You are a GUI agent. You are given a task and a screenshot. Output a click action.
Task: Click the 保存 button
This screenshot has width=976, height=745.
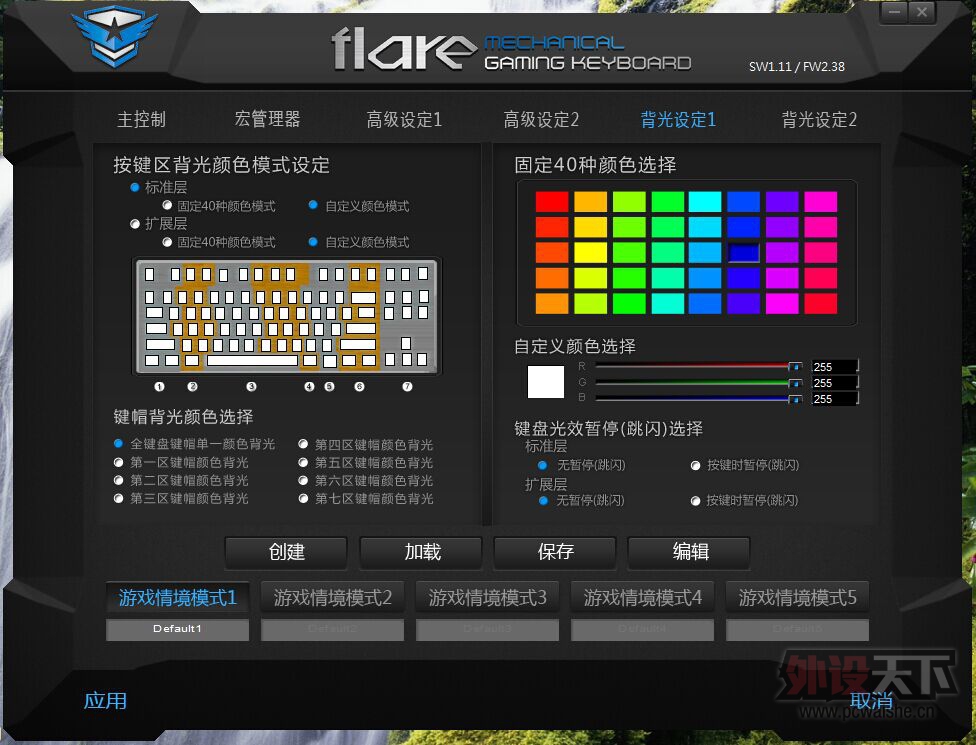click(555, 552)
